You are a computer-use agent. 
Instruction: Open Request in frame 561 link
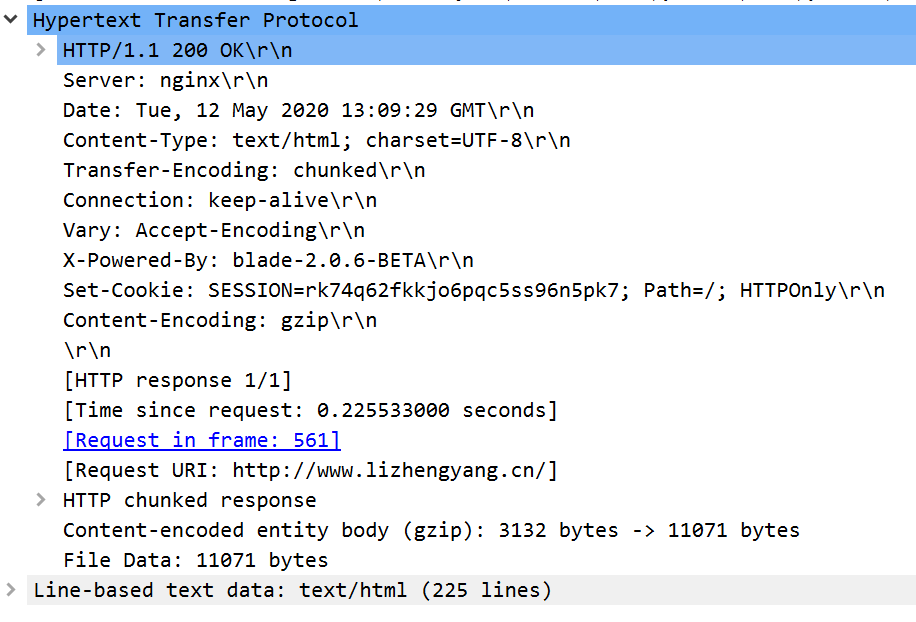pos(201,440)
